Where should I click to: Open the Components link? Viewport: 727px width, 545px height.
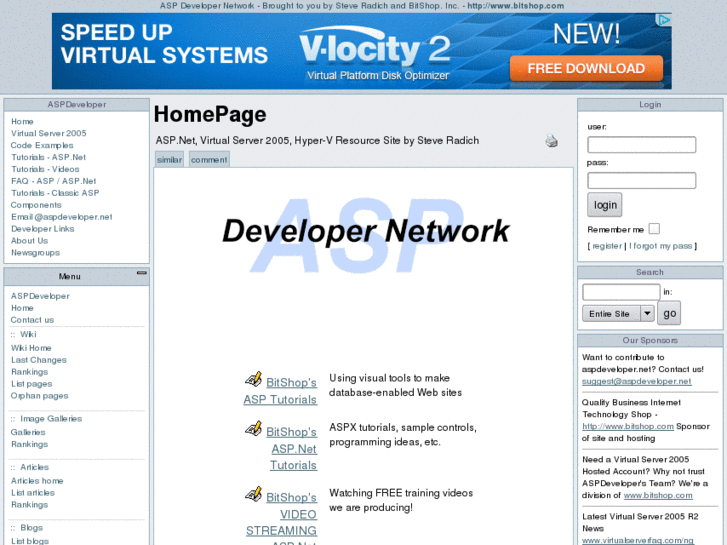(x=36, y=205)
